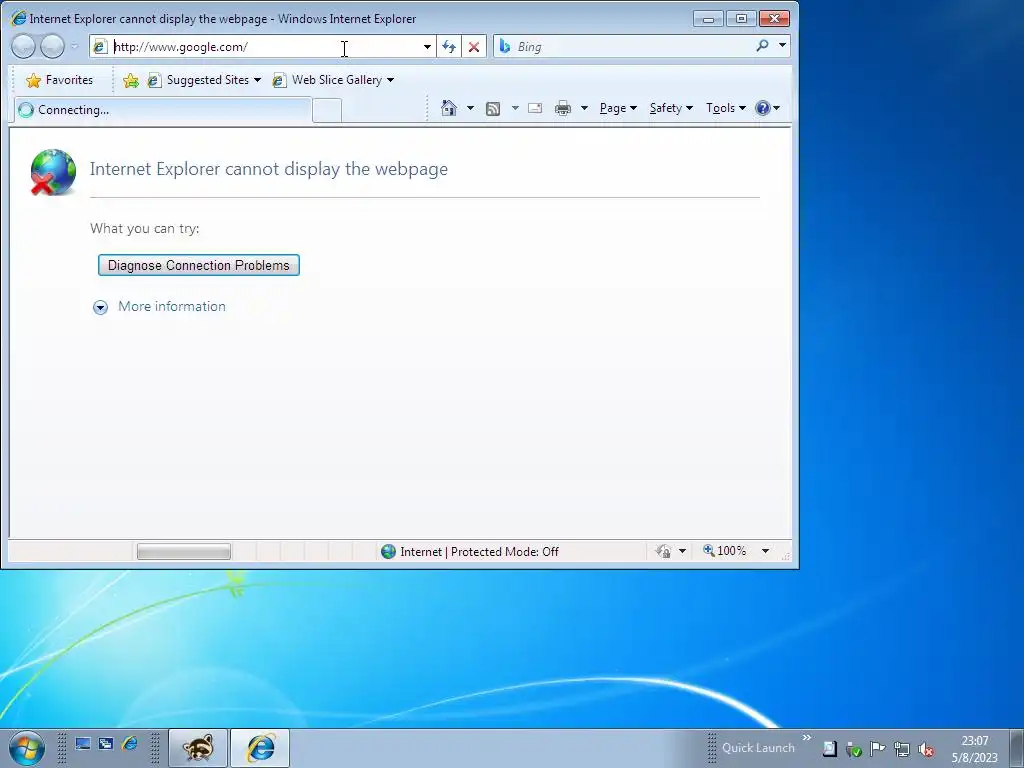Screen dimensions: 1024x768
Task: Click the More information link text
Action: [172, 306]
